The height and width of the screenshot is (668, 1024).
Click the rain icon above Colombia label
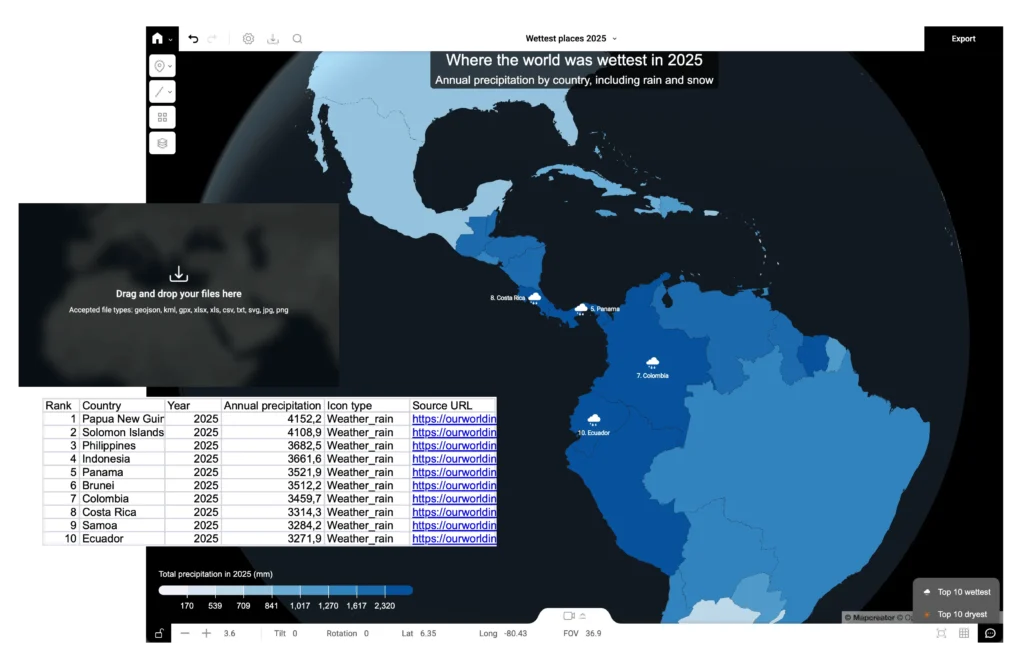652,363
